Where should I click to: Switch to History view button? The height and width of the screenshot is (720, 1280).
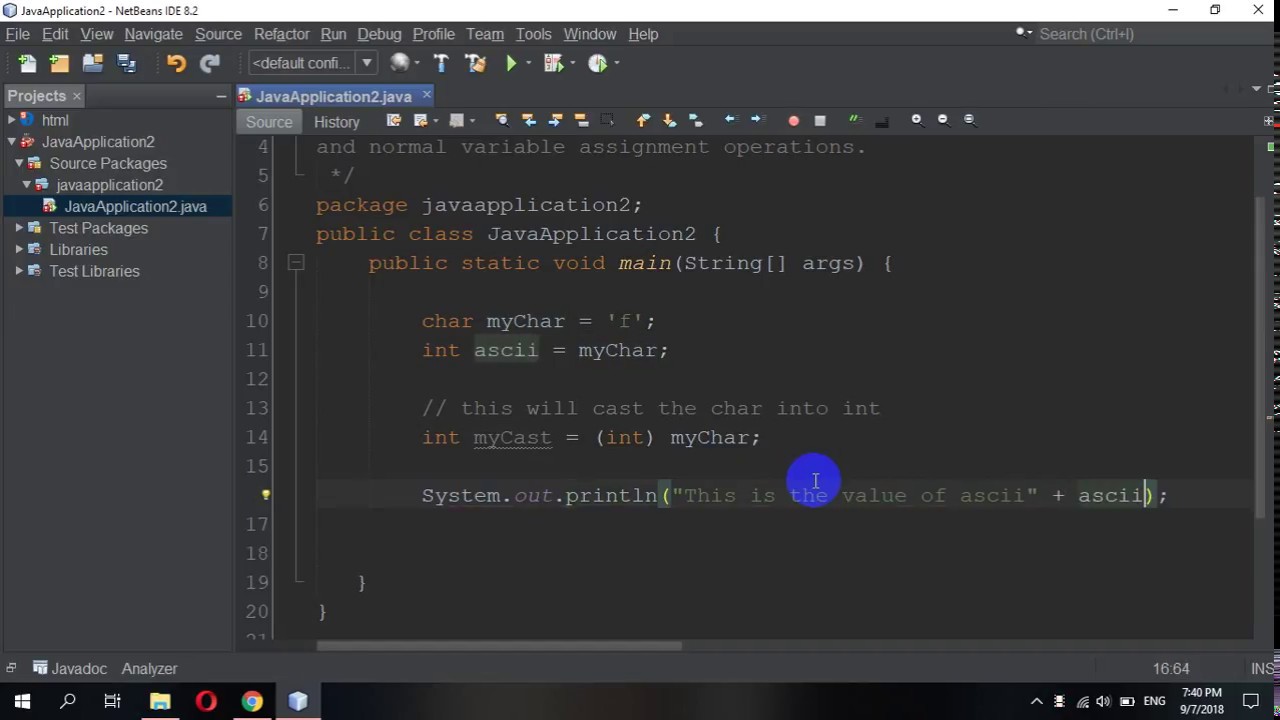(x=337, y=122)
